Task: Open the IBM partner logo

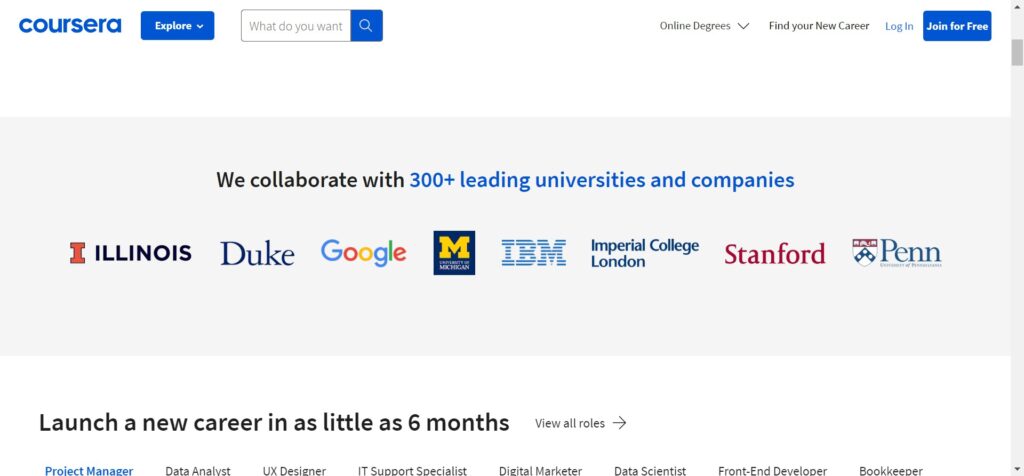Action: 534,253
